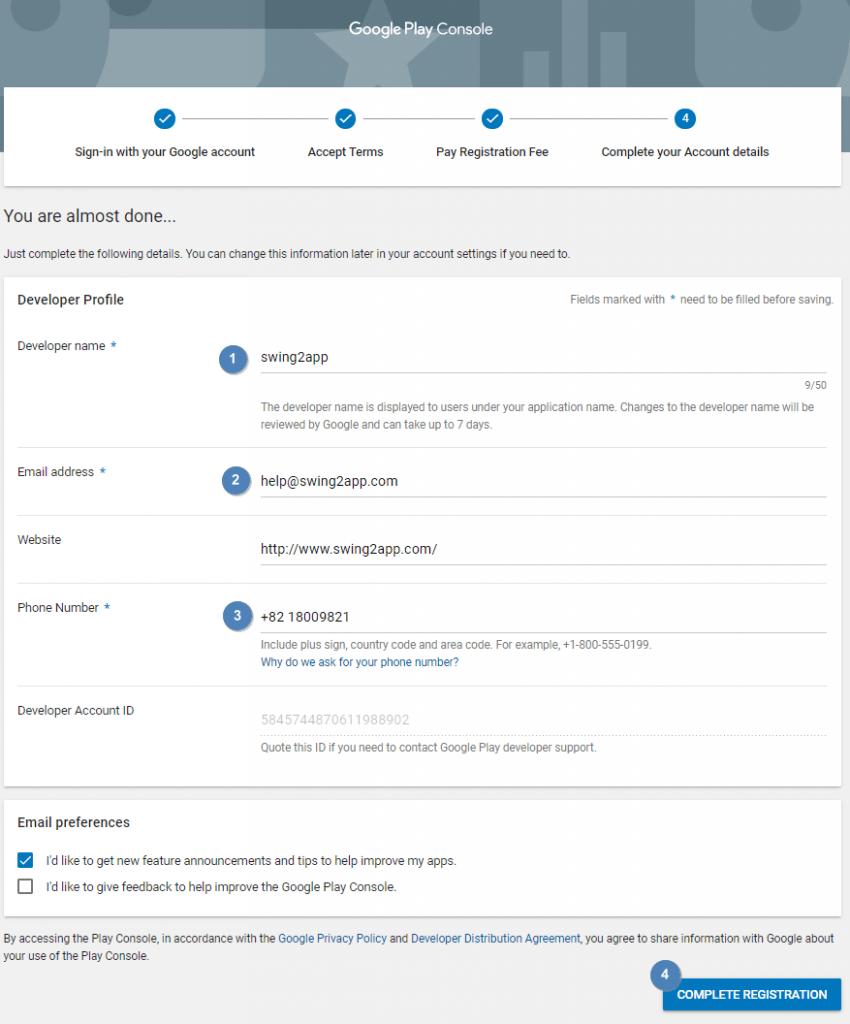Viewport: 850px width, 1024px height.
Task: Click the Sign-in step checkmark icon
Action: pos(164,118)
